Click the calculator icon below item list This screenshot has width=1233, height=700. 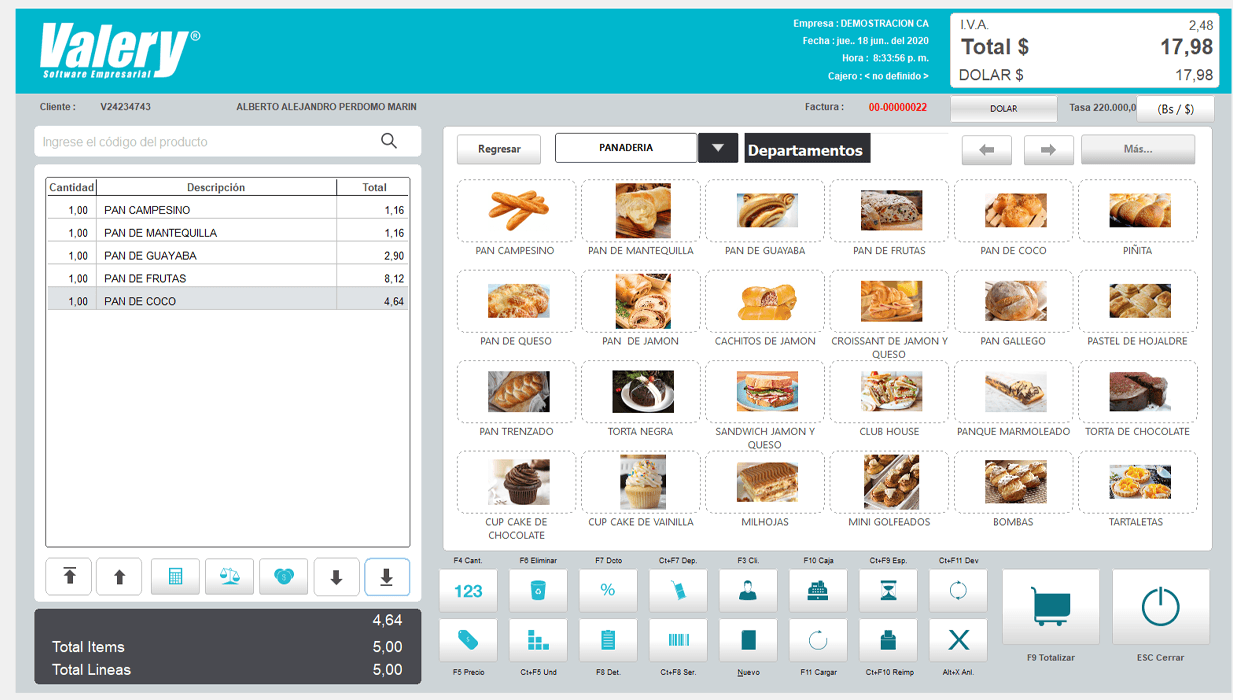point(175,577)
